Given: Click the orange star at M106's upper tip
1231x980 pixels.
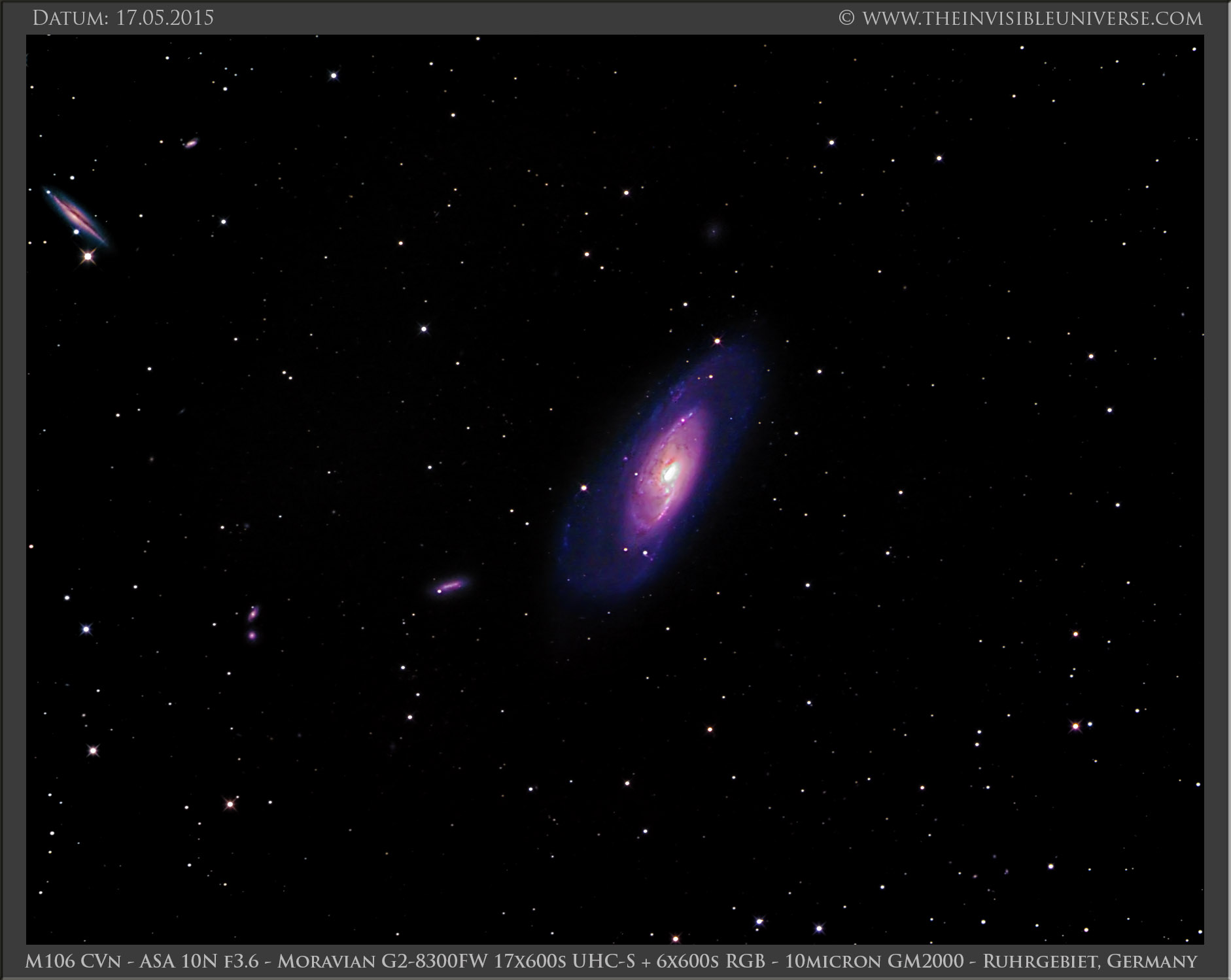Looking at the screenshot, I should [717, 341].
